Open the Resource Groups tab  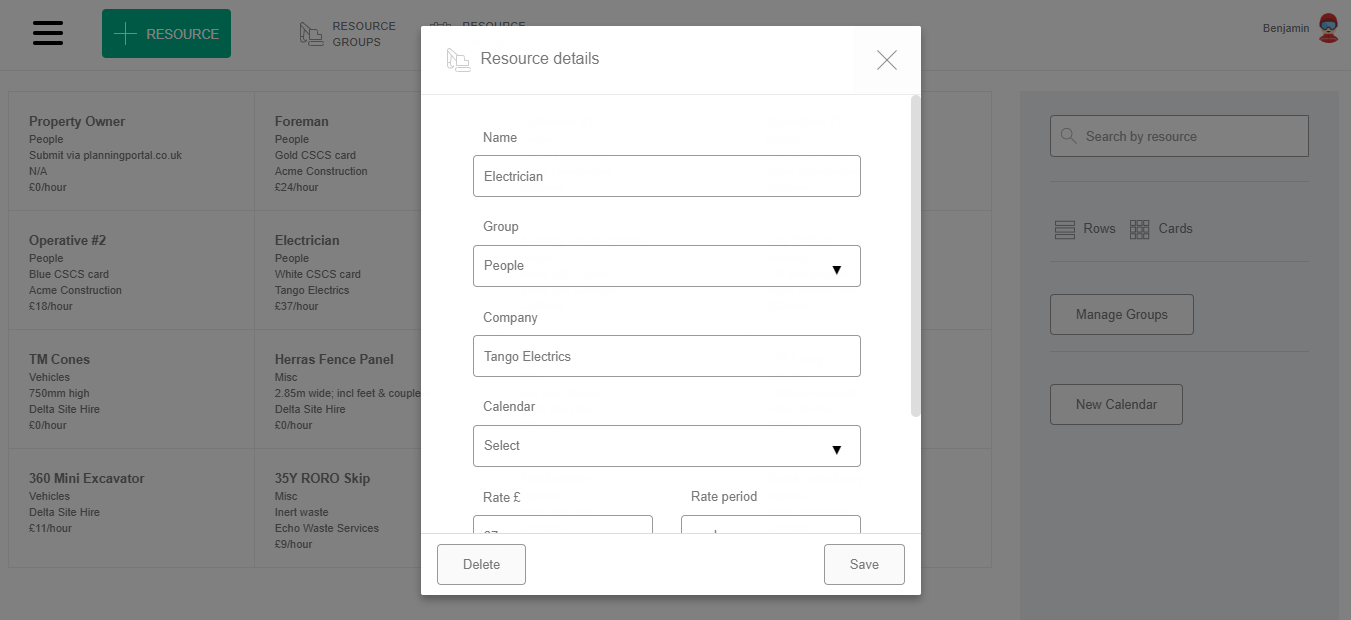347,34
